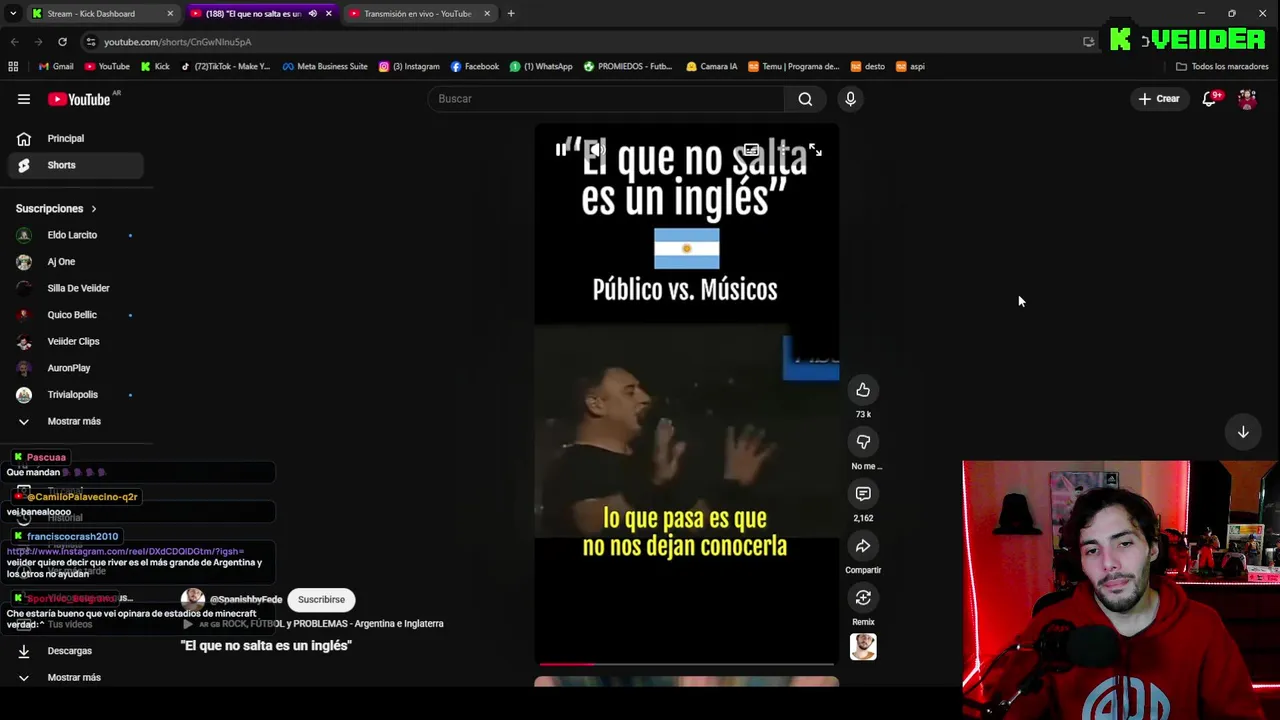Open the comments on this short
The image size is (1280, 720).
(x=863, y=494)
